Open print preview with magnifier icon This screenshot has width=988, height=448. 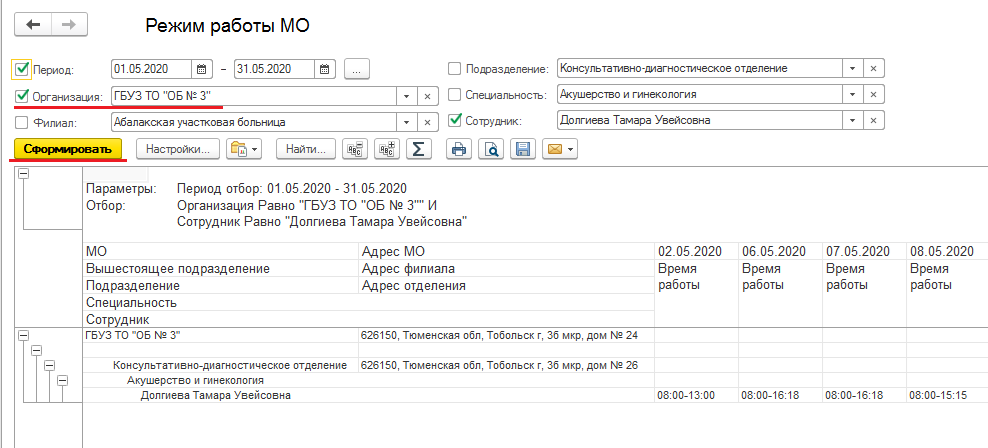point(490,149)
